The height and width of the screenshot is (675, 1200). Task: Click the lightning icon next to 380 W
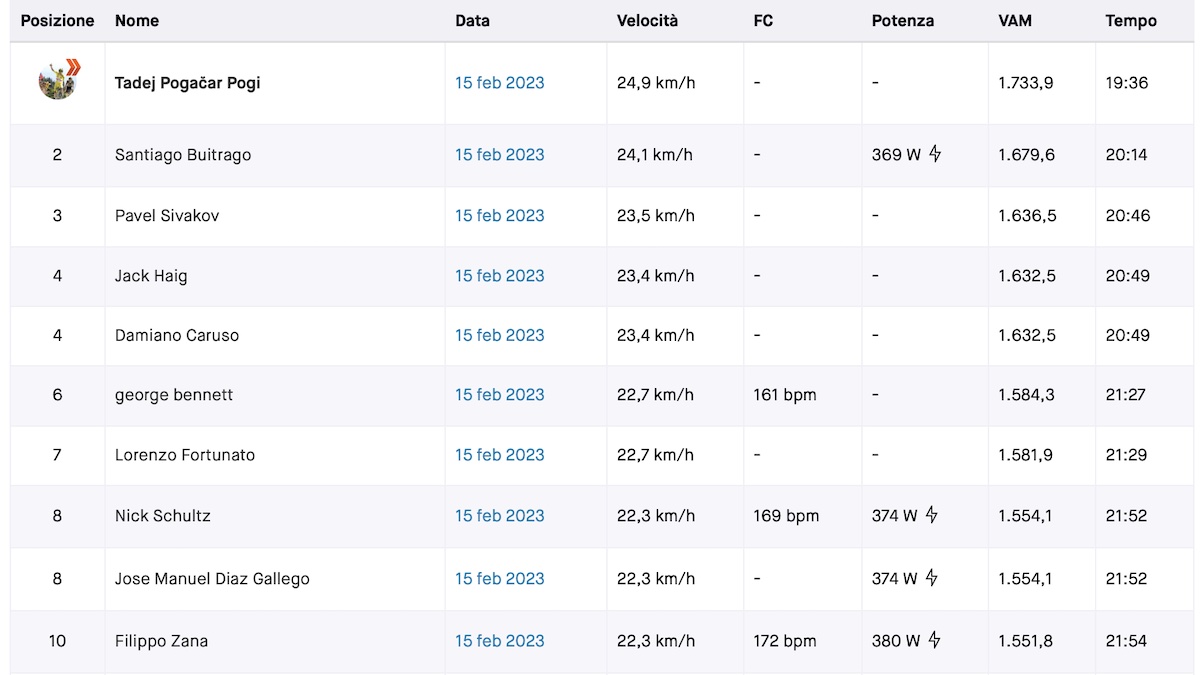click(934, 641)
